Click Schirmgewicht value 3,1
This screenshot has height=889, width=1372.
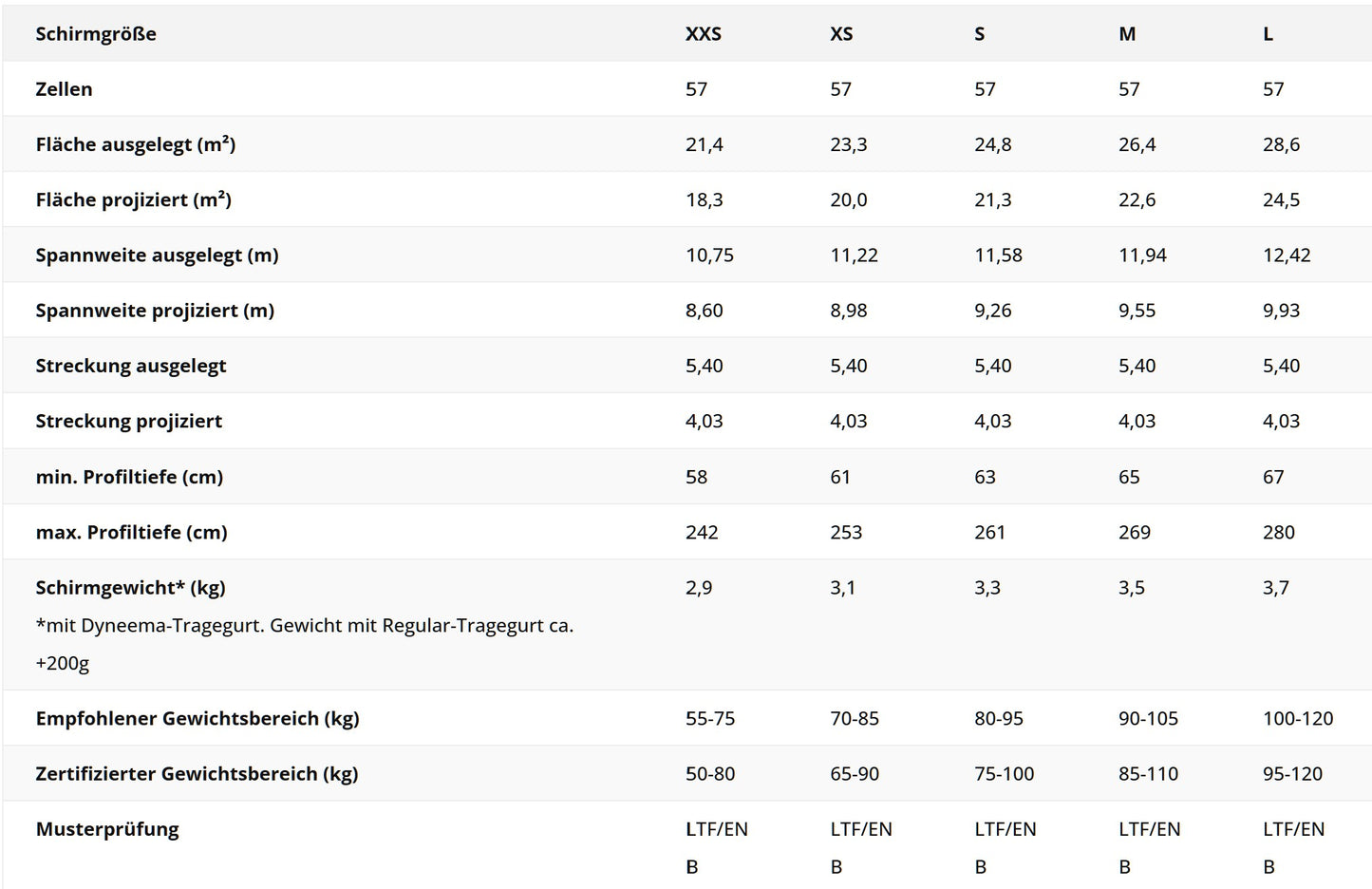(x=842, y=588)
